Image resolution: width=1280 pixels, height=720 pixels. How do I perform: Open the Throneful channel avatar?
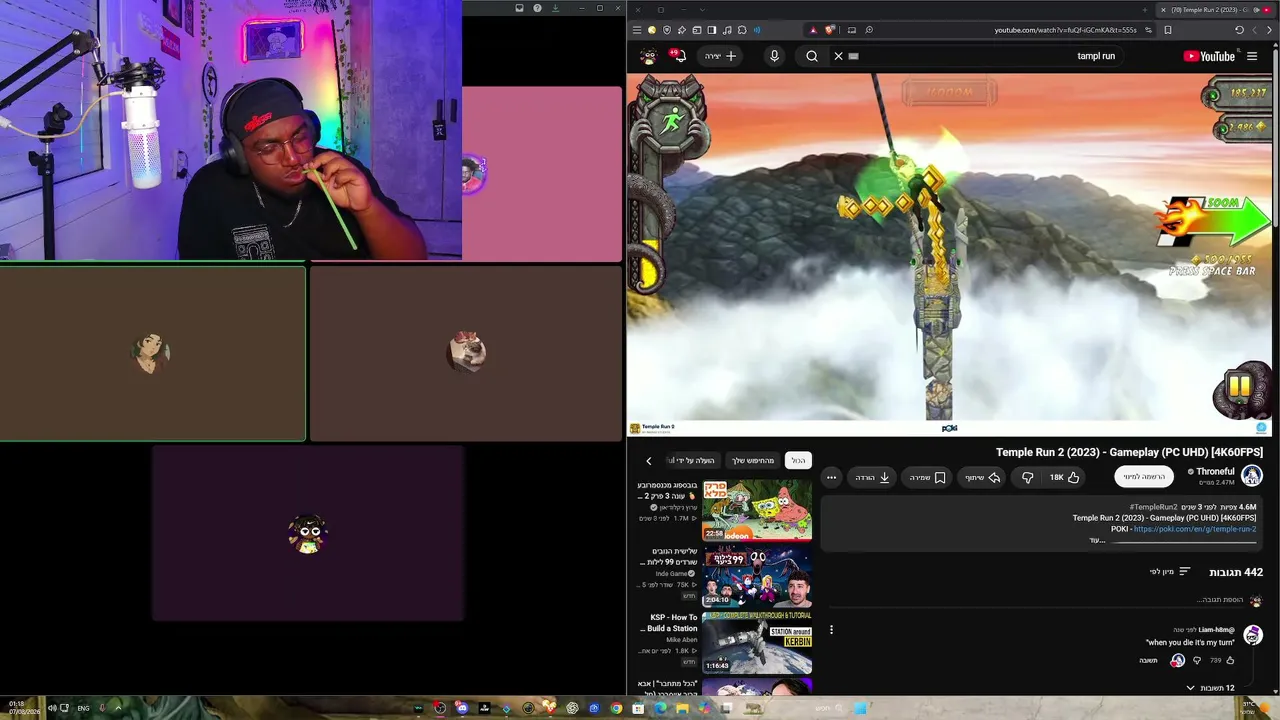1251,476
